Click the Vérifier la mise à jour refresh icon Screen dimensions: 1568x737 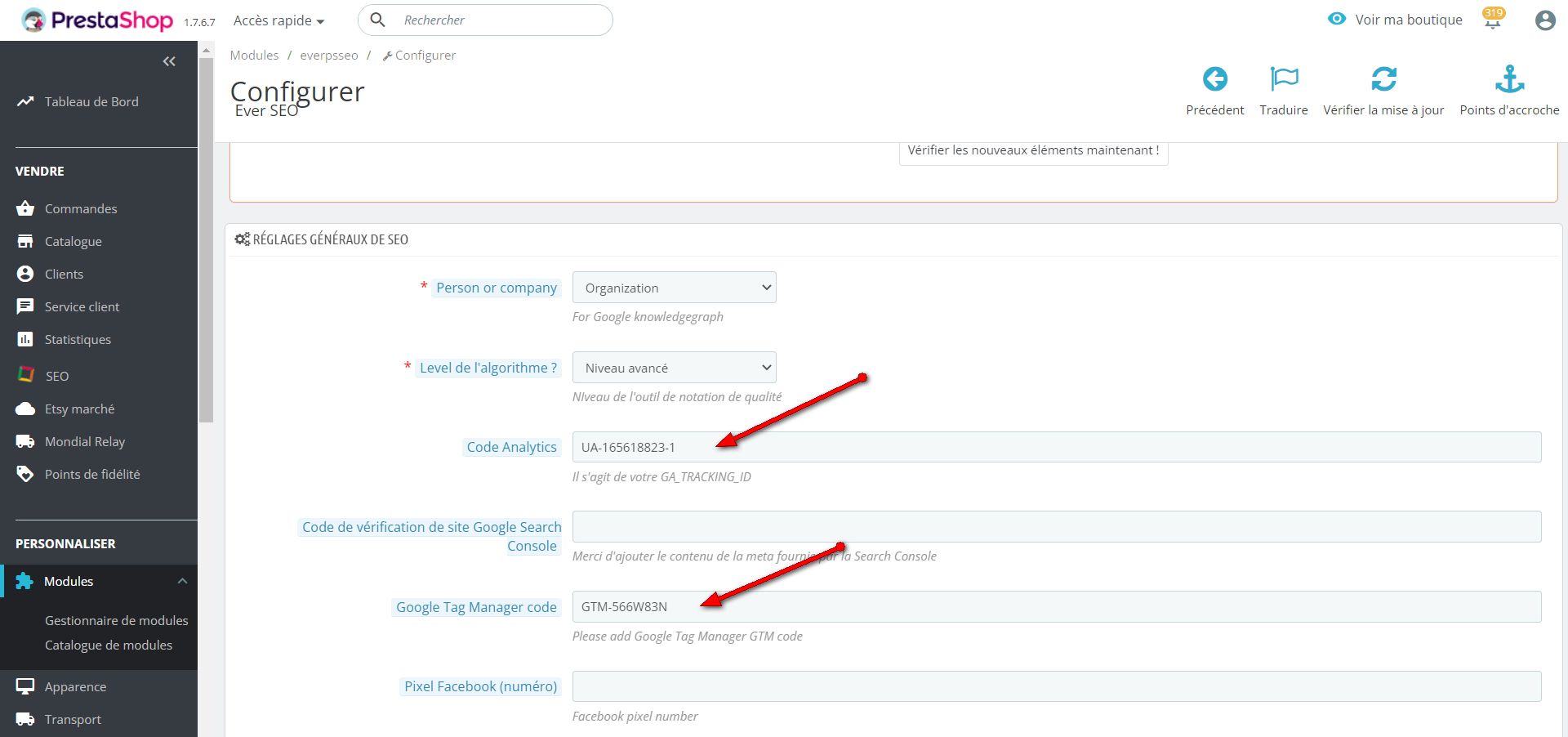point(1383,79)
